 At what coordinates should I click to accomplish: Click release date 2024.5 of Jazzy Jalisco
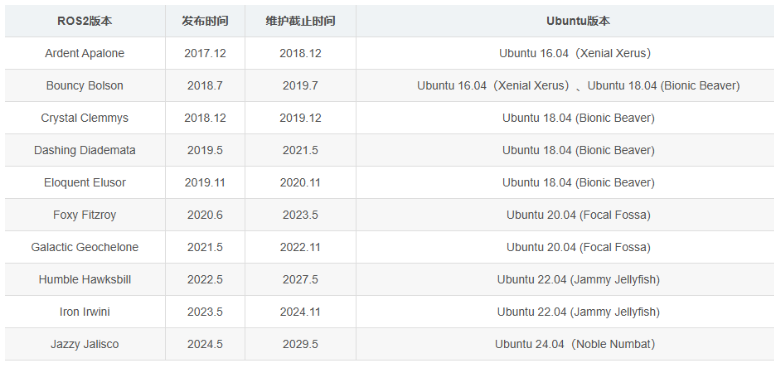click(205, 344)
